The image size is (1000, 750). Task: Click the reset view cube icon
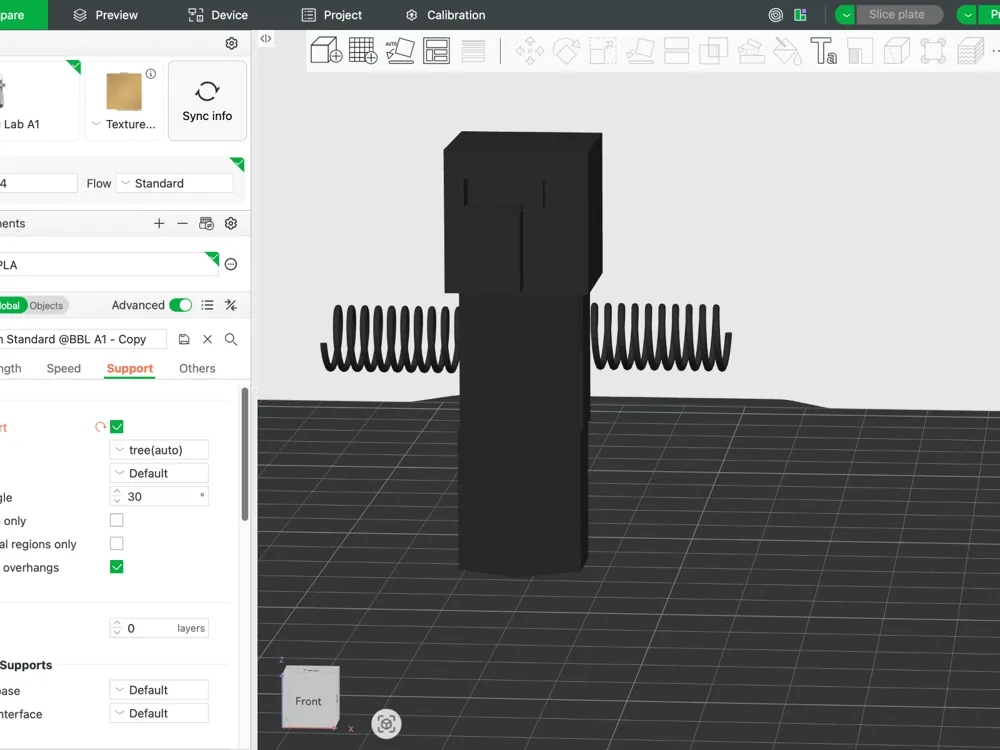coord(386,724)
